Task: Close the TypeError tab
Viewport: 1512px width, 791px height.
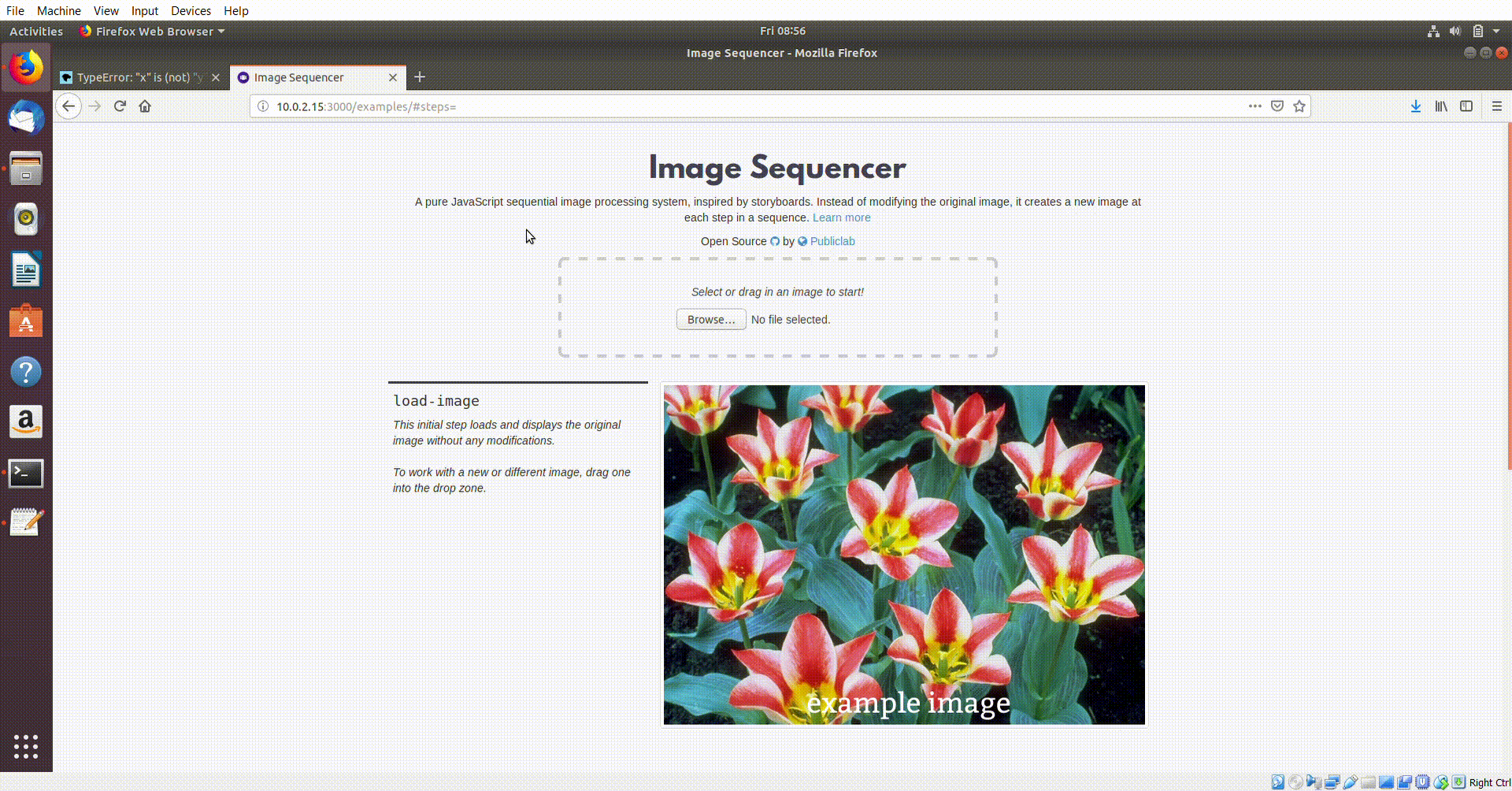Action: (216, 78)
